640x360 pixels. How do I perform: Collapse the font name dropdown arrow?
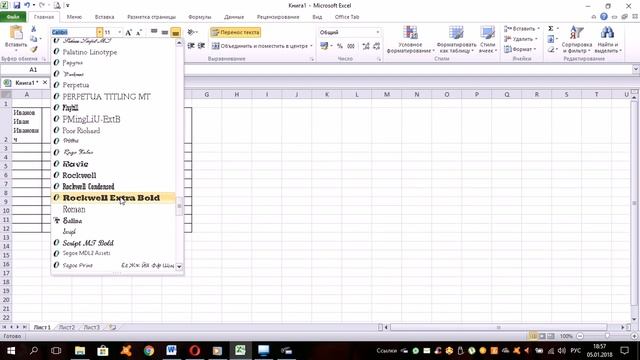point(100,32)
